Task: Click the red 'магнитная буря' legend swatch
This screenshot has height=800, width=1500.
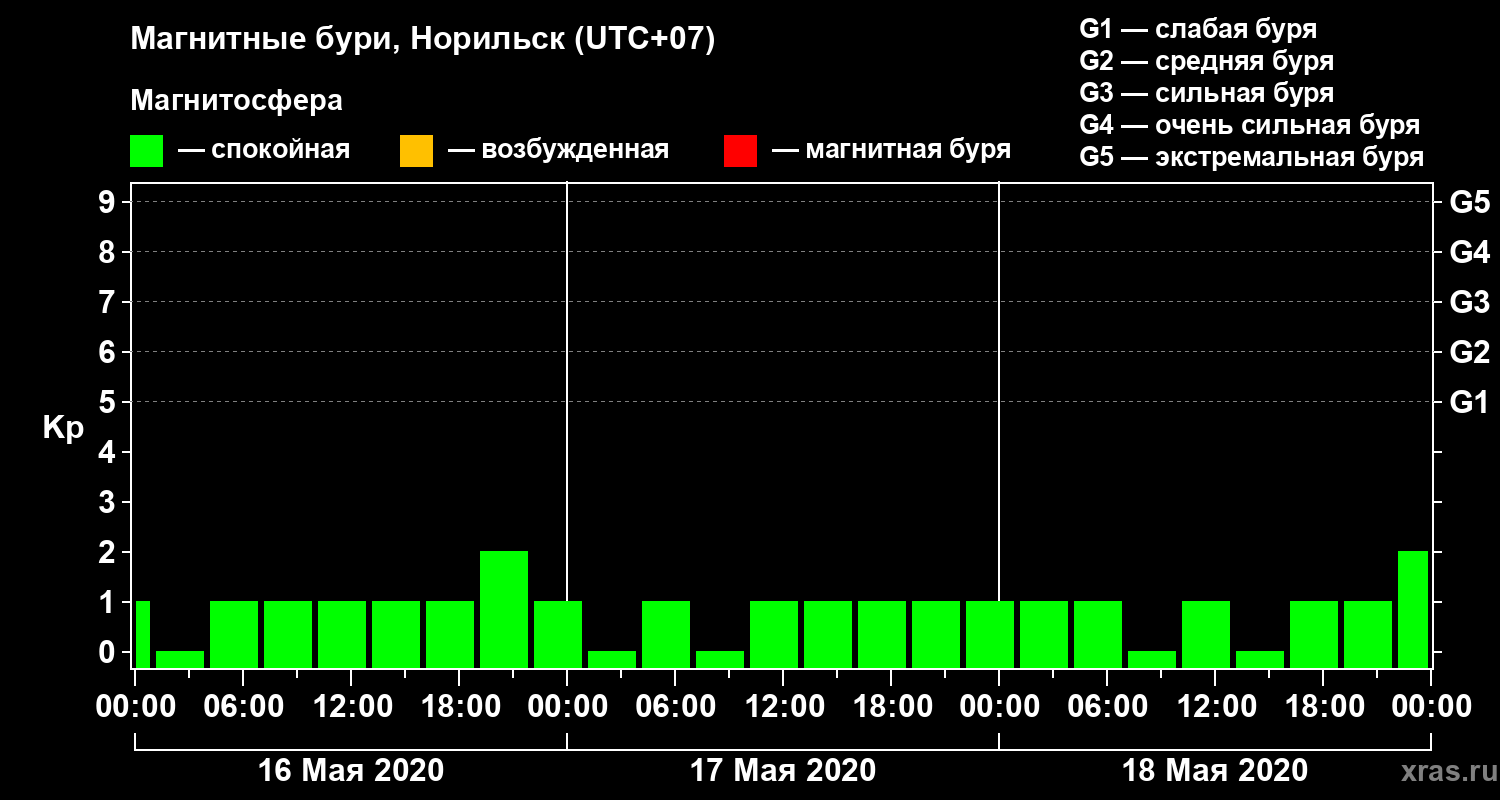Action: 740,151
